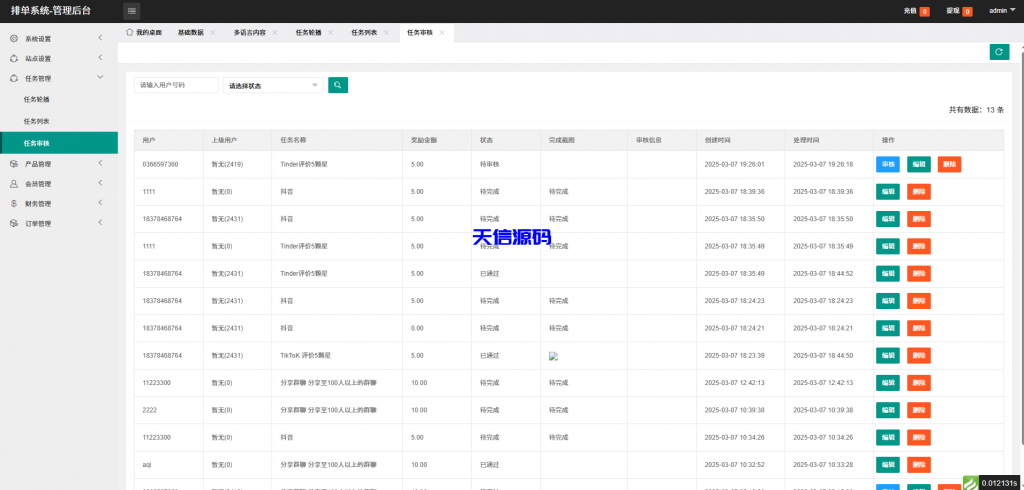Viewport: 1024px width, 490px height.
Task: Click the green magnifier search button
Action: click(338, 85)
